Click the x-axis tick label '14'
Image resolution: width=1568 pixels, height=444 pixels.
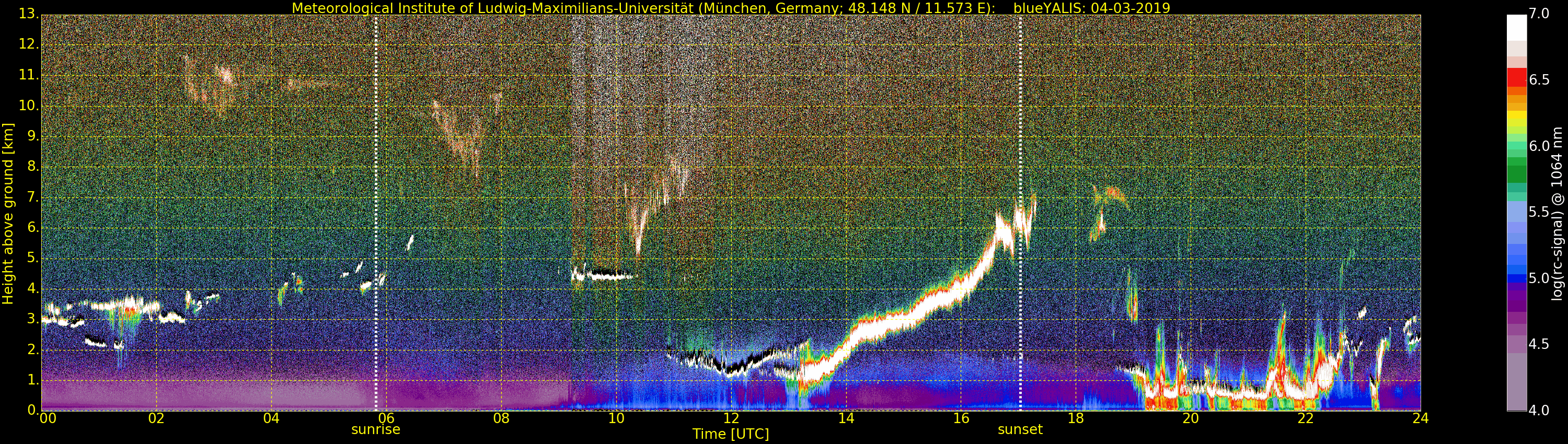(x=846, y=418)
